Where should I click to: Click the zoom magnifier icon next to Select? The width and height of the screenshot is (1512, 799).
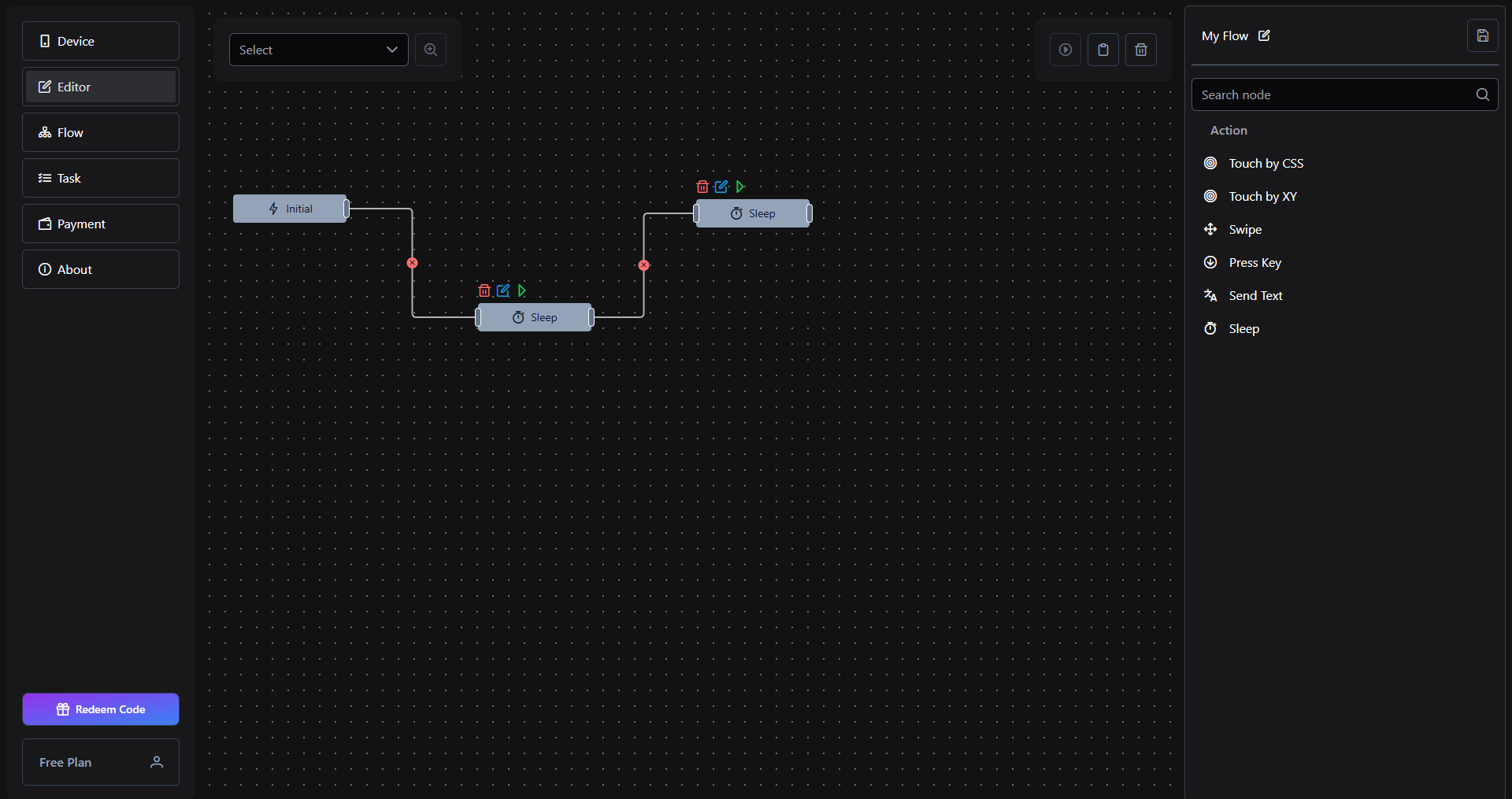pyautogui.click(x=431, y=50)
